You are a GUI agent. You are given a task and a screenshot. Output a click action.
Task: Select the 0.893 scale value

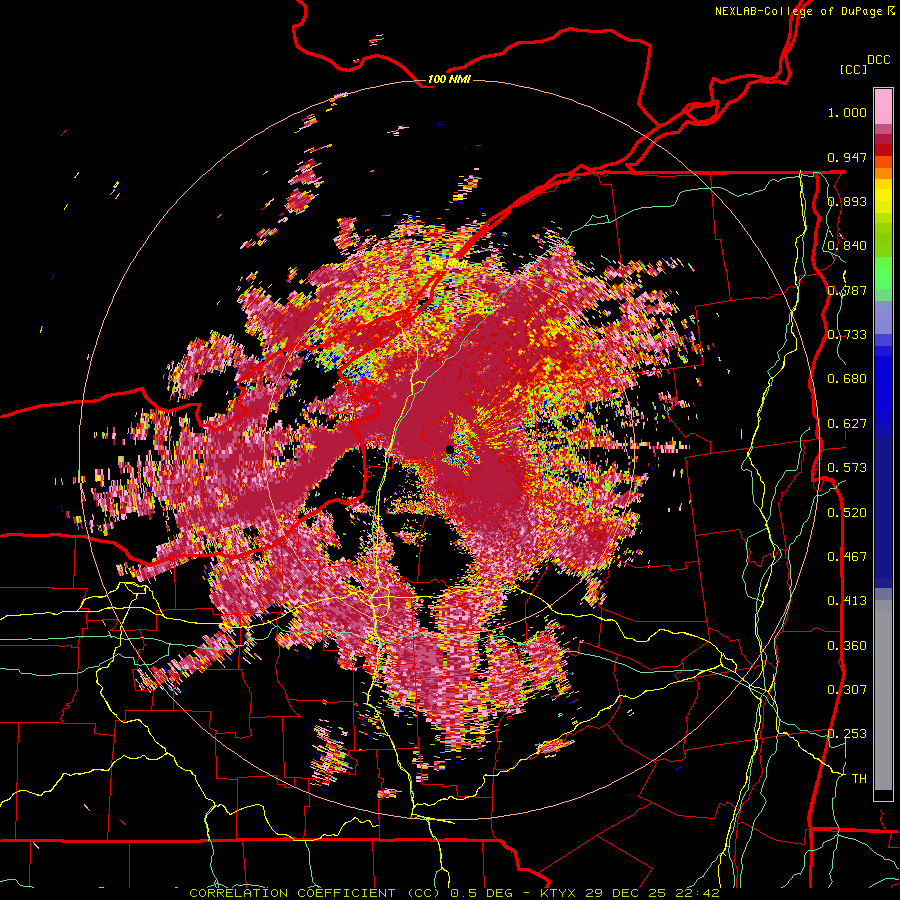point(847,201)
